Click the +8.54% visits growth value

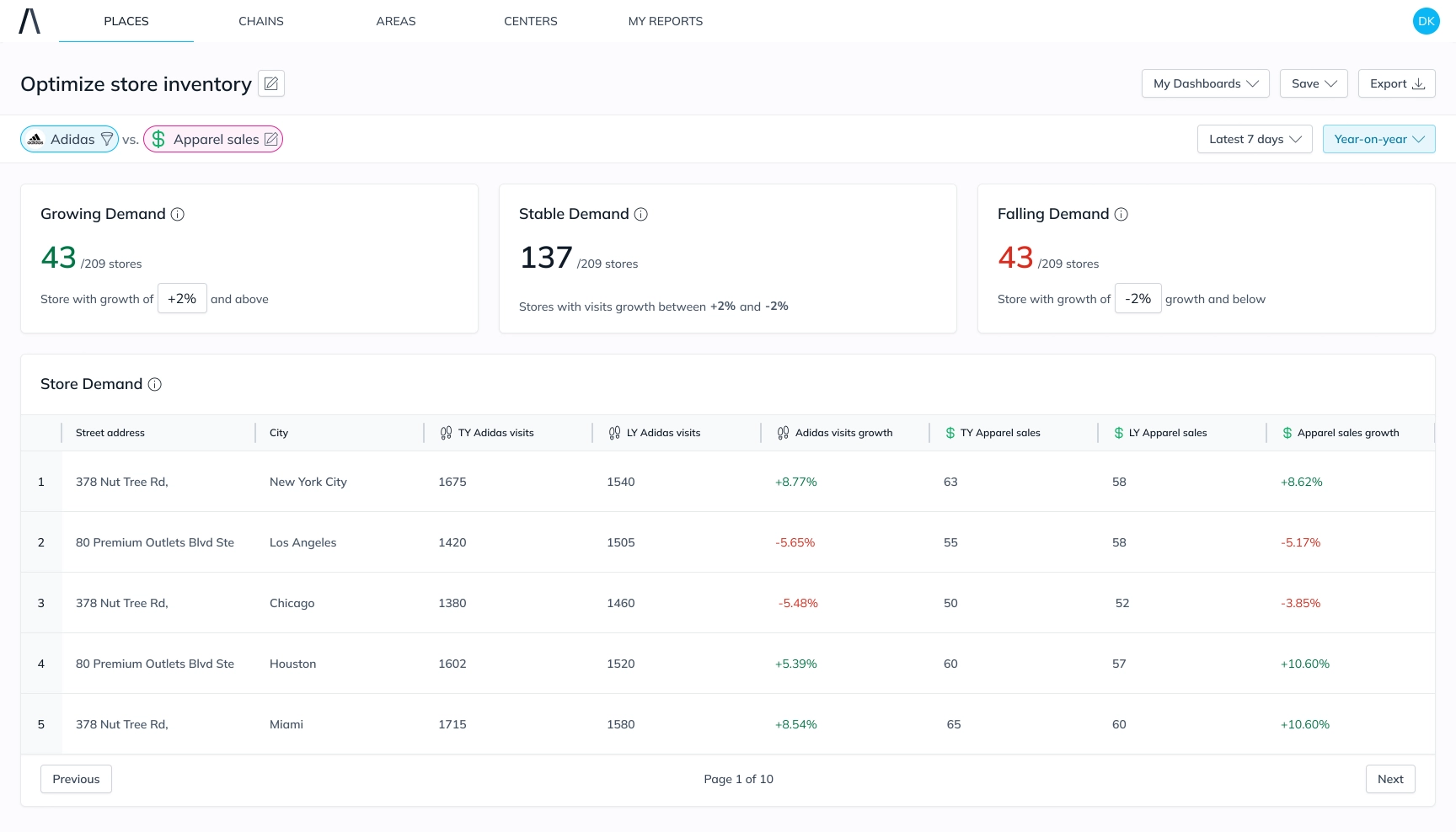[796, 724]
